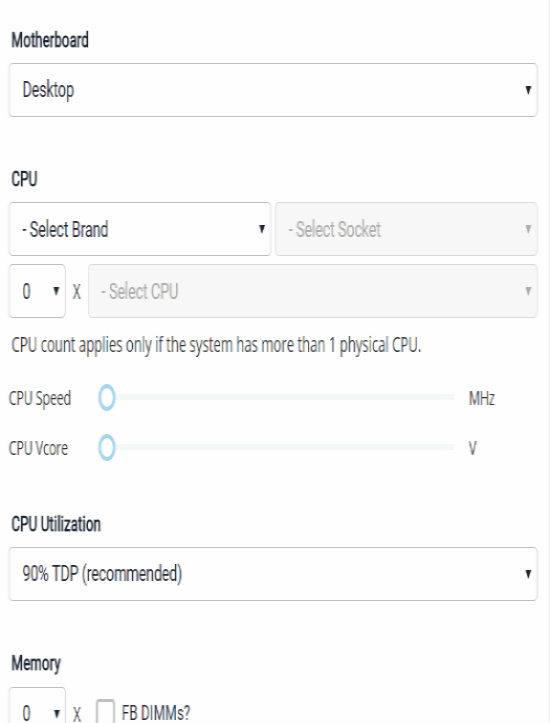The width and height of the screenshot is (550, 723).
Task: Open the CPU Utilization dropdown
Action: pos(273,574)
